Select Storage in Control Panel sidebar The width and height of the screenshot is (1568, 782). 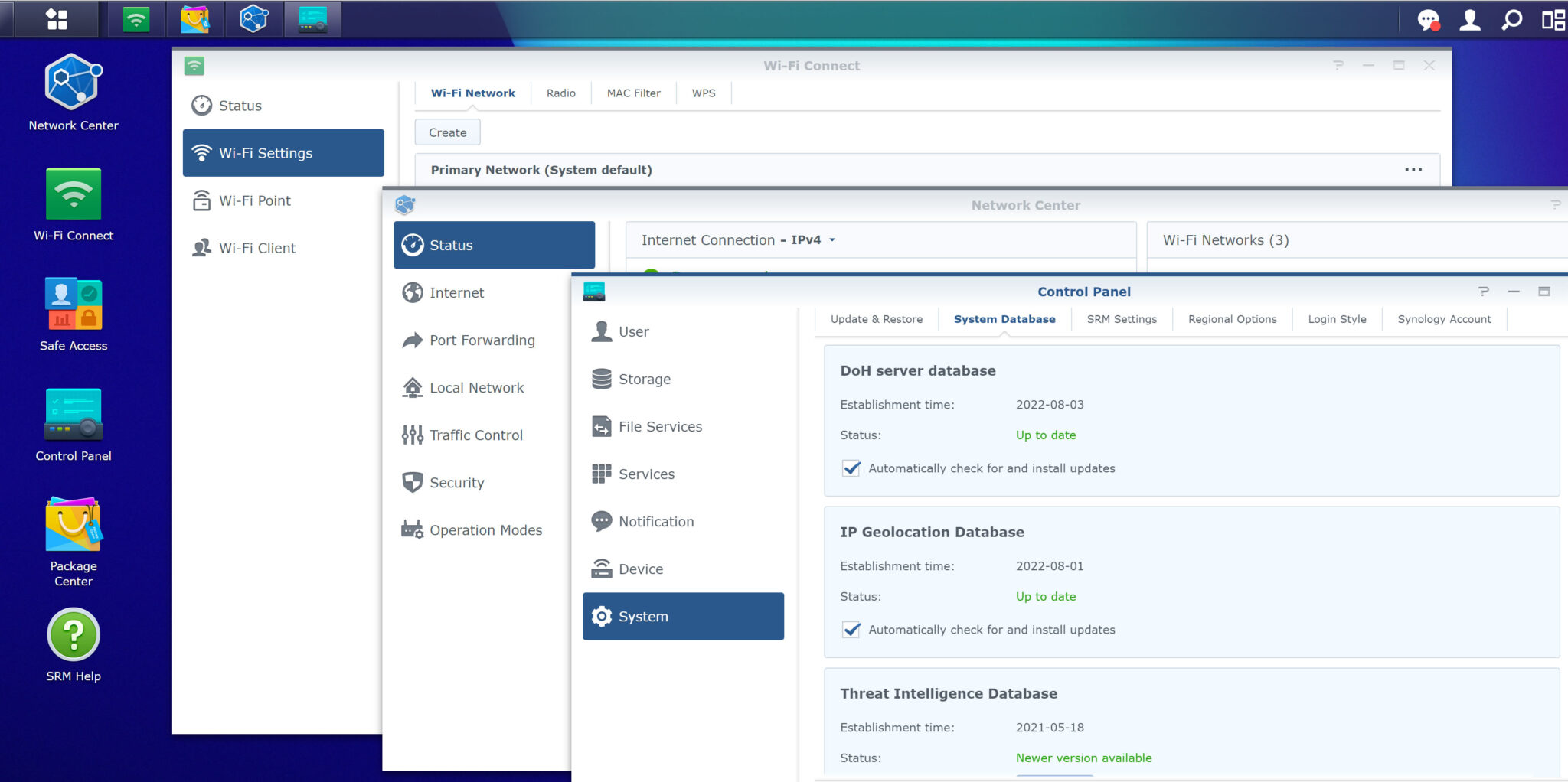pyautogui.click(x=683, y=379)
